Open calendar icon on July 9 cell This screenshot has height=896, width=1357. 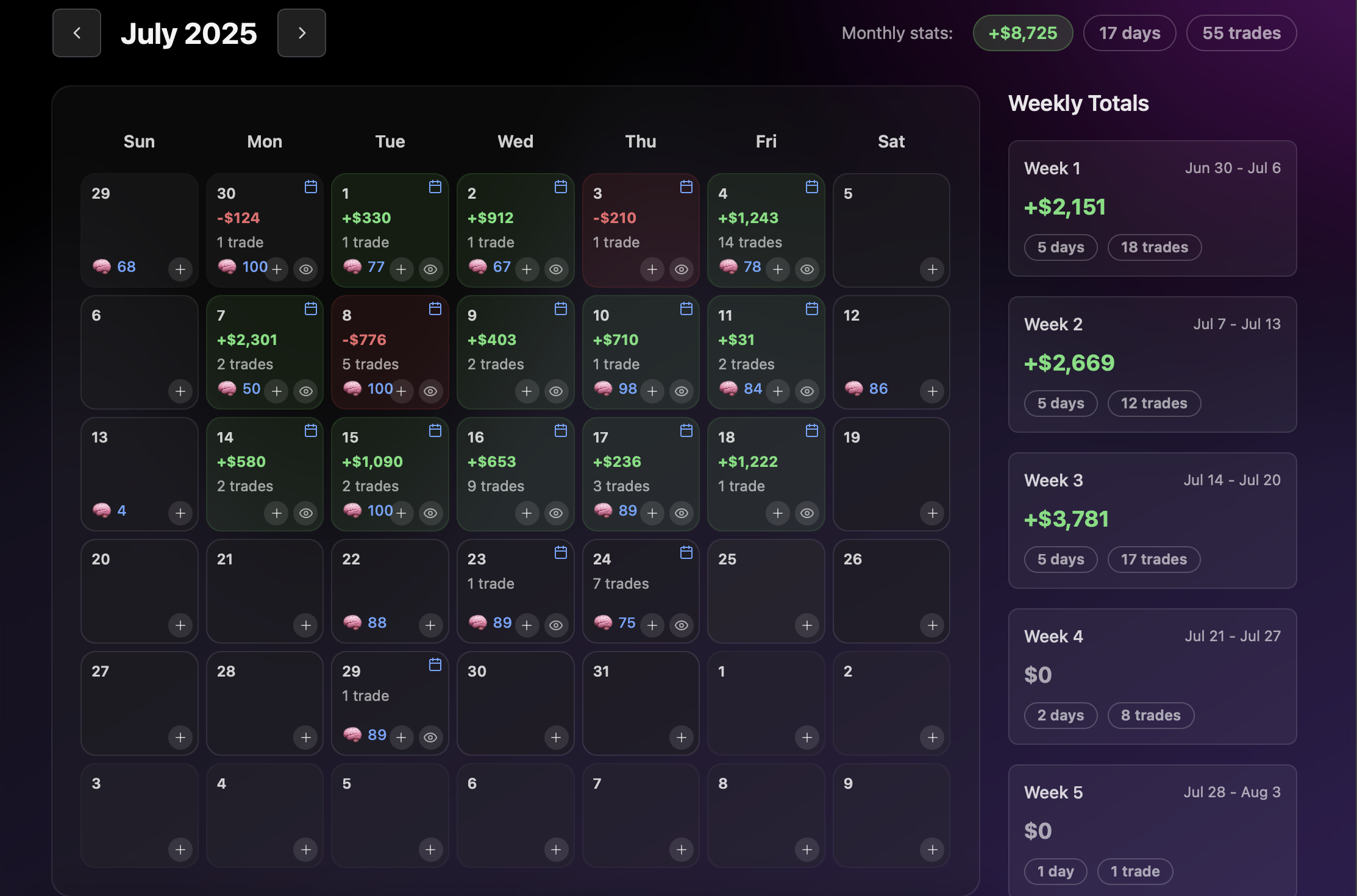point(561,308)
